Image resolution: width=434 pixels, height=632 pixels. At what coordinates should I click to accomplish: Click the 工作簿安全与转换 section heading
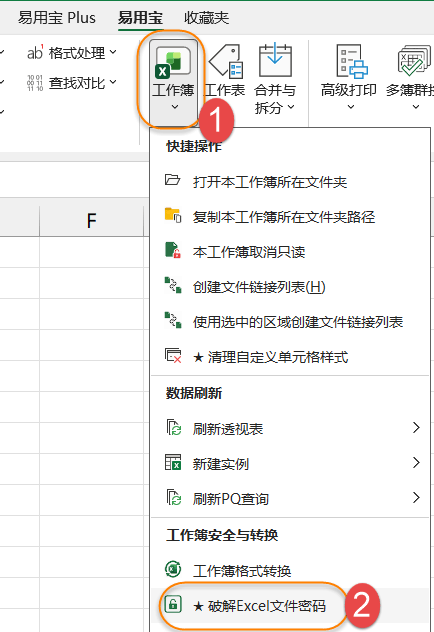[222, 535]
